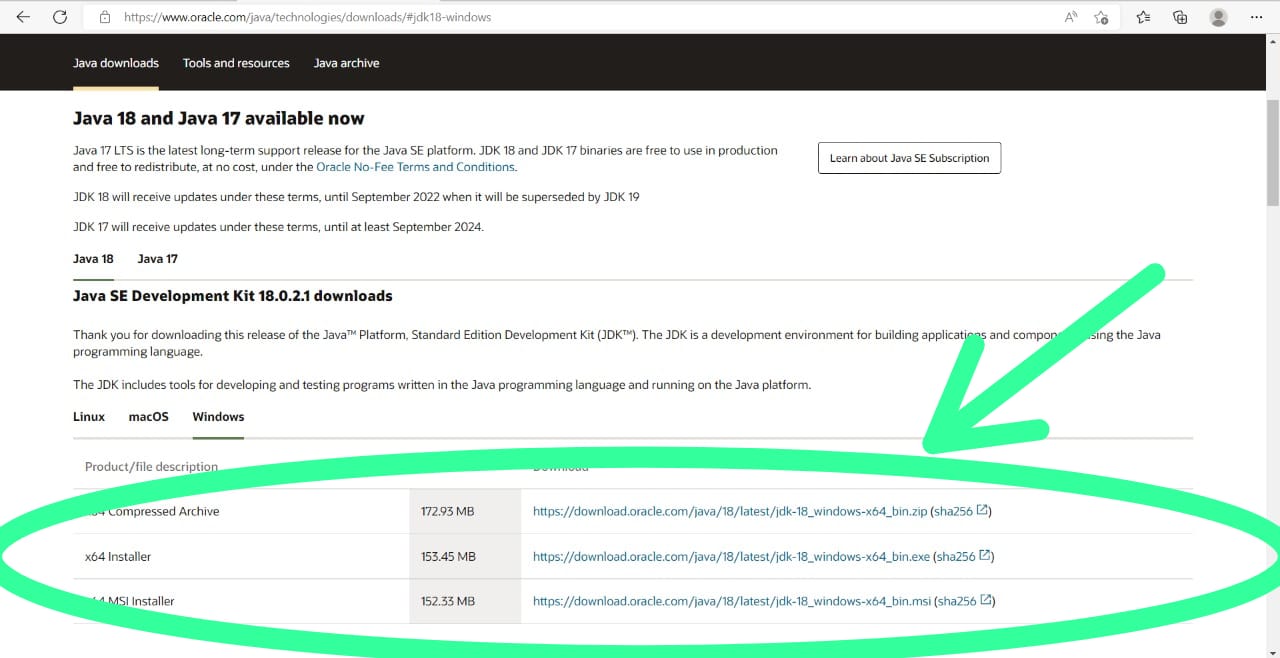
Task: Click the x64 Installer row label
Action: 118,556
